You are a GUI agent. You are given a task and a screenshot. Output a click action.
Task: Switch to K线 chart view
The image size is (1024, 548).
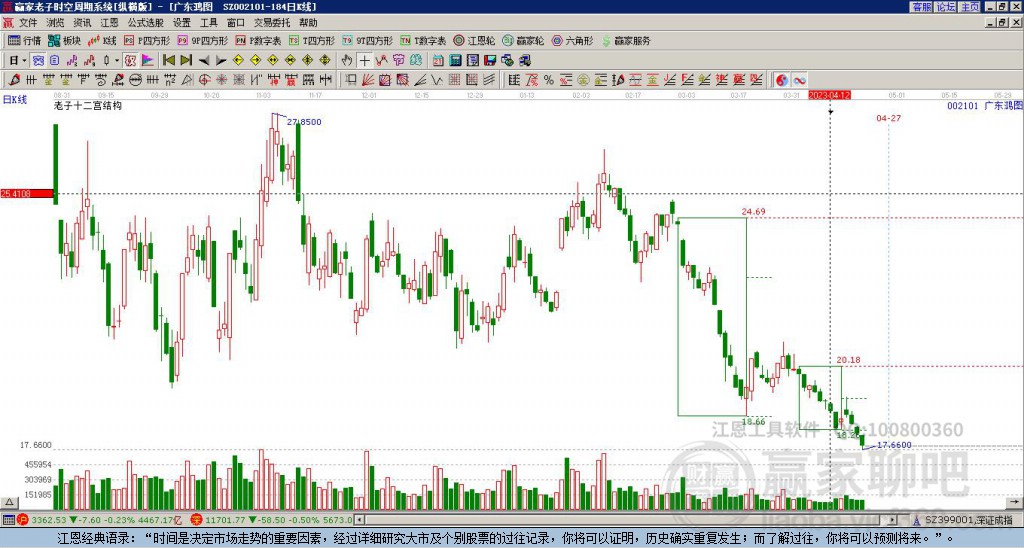103,40
